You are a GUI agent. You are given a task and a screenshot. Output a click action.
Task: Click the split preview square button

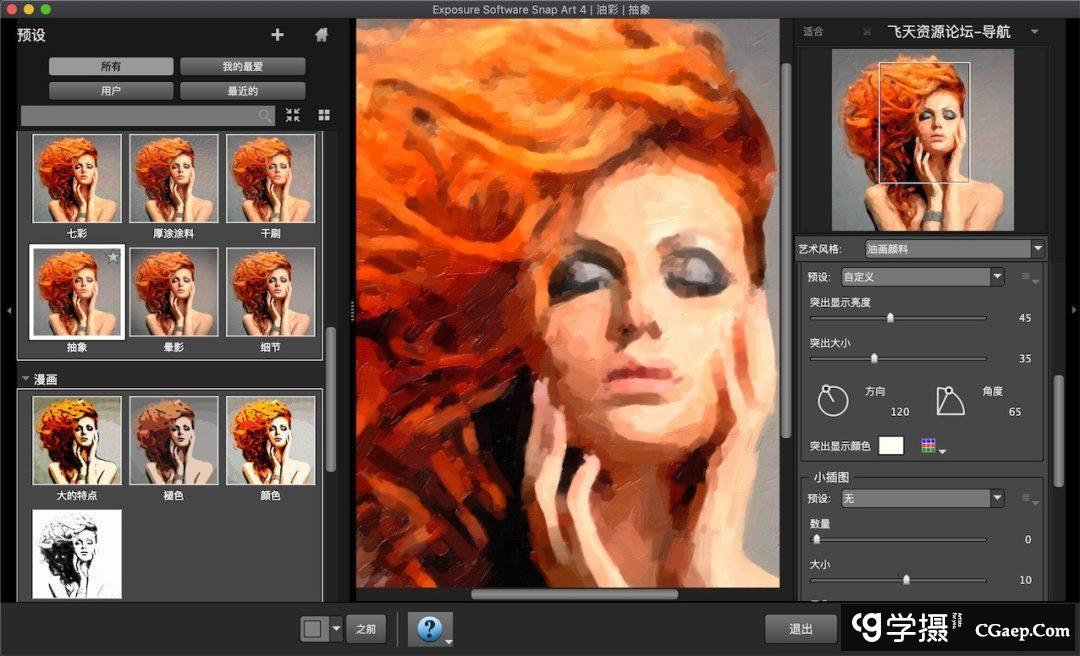313,629
